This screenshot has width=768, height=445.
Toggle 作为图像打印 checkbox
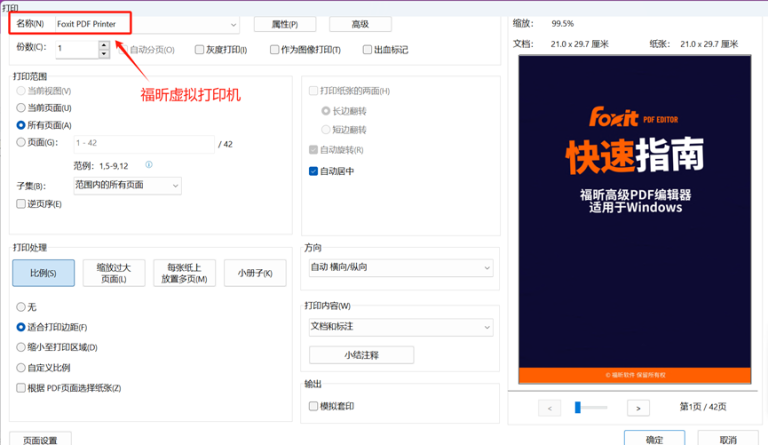click(x=274, y=49)
